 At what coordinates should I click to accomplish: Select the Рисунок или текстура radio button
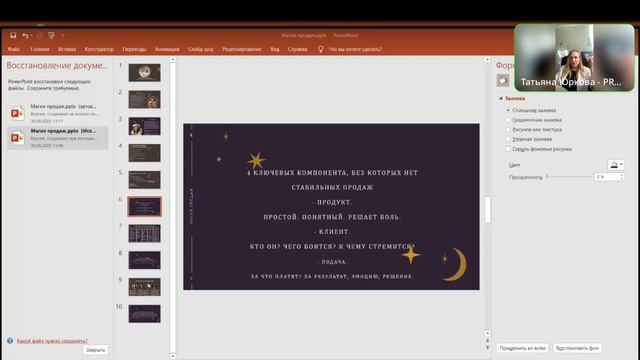508,129
